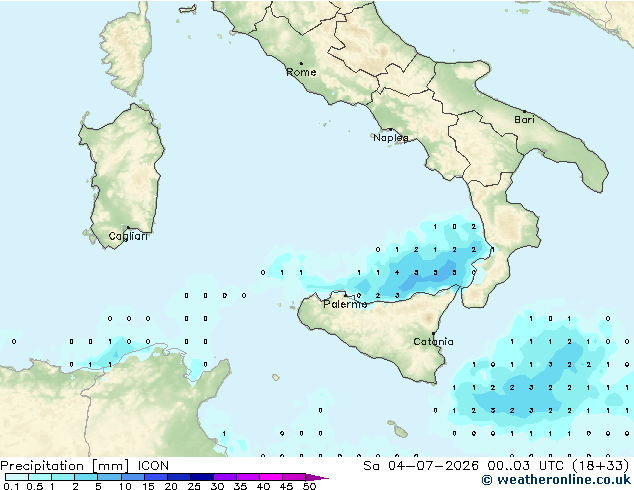634x490 pixels.
Task: Click the legend label '35'
Action: [x=240, y=486]
